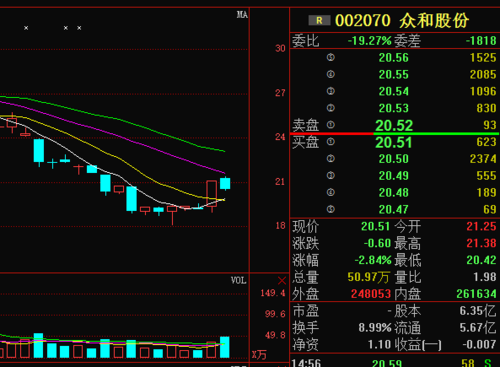Click the first x marker above chart

click(x=26, y=28)
